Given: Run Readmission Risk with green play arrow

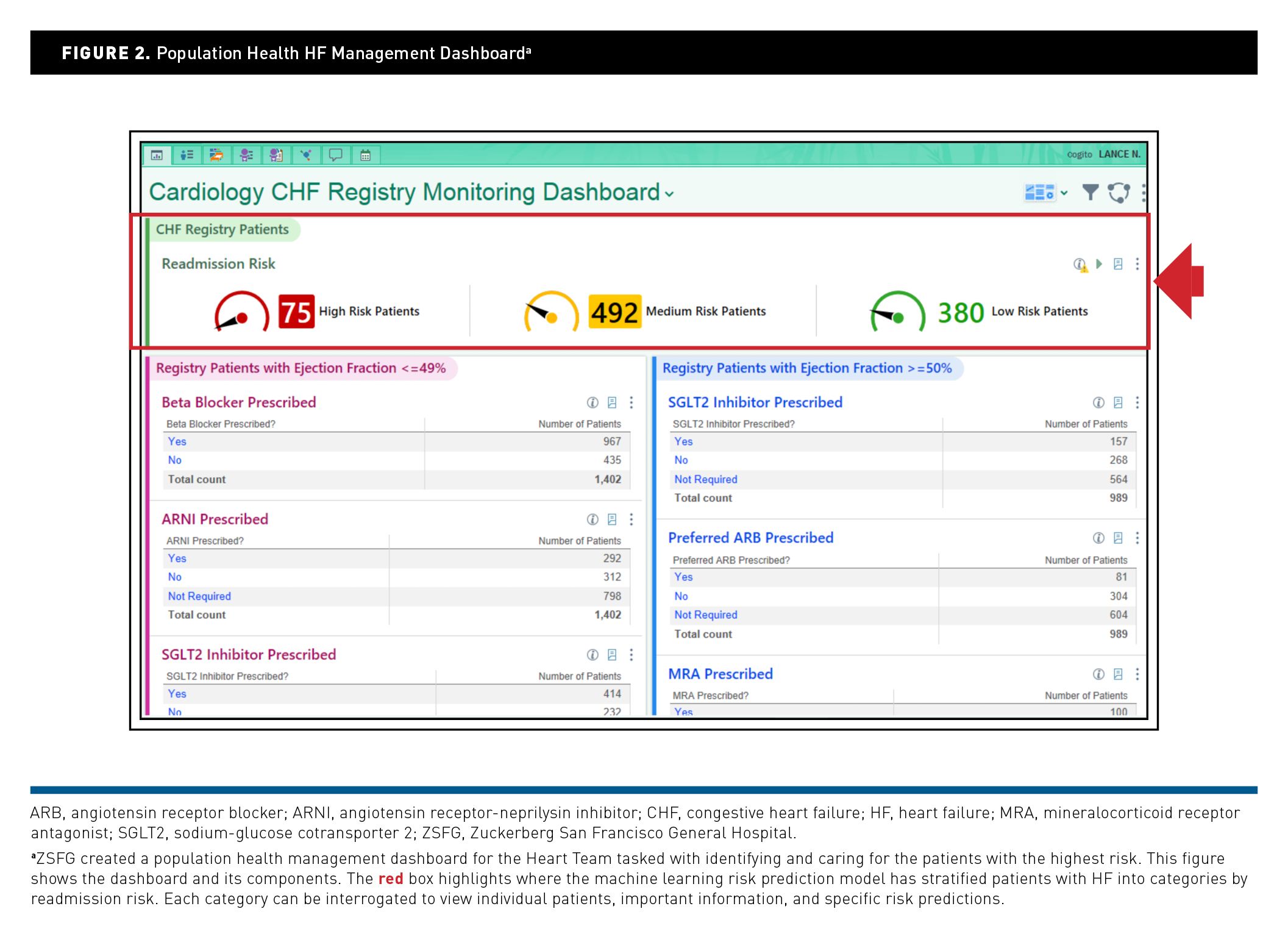Looking at the screenshot, I should 1099,264.
